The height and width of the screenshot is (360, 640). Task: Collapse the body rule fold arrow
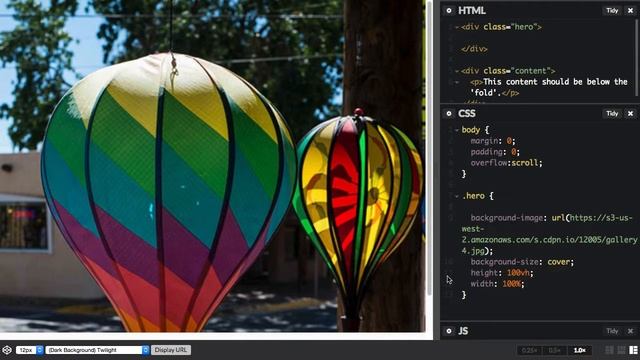click(x=457, y=130)
